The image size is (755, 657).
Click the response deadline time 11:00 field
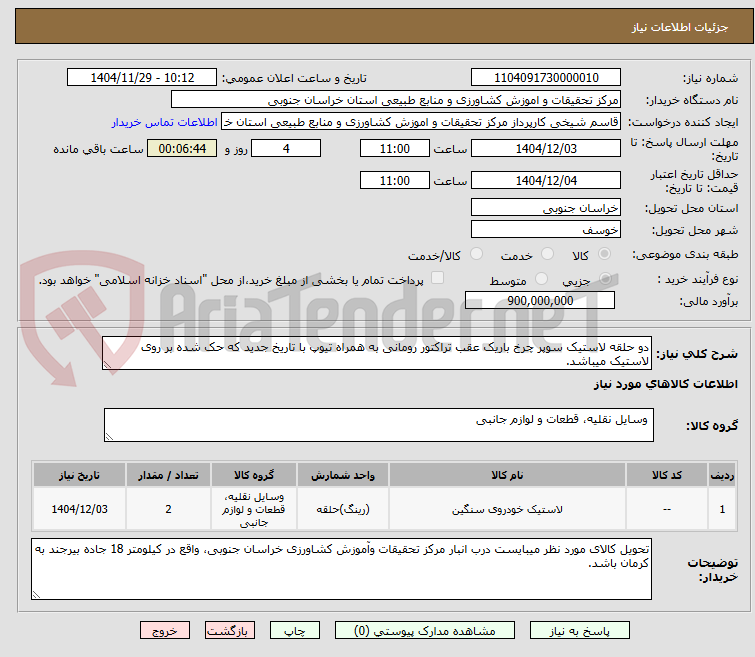395,148
